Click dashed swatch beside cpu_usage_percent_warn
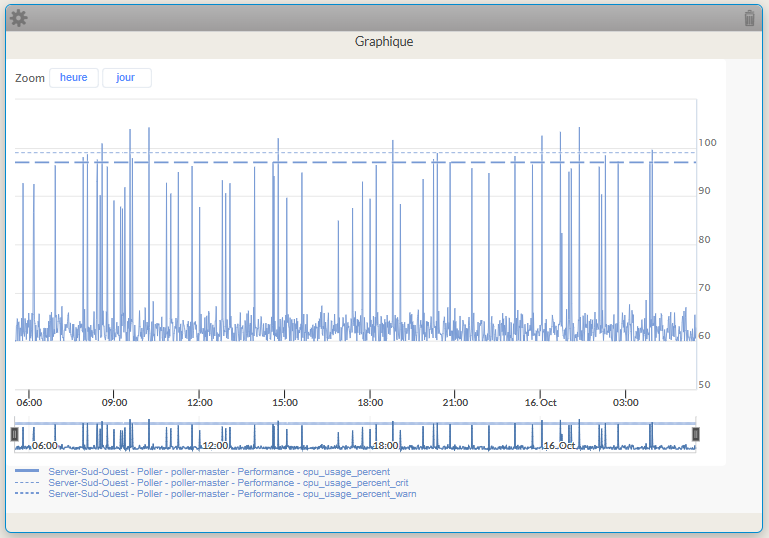This screenshot has width=769, height=538. (28, 493)
